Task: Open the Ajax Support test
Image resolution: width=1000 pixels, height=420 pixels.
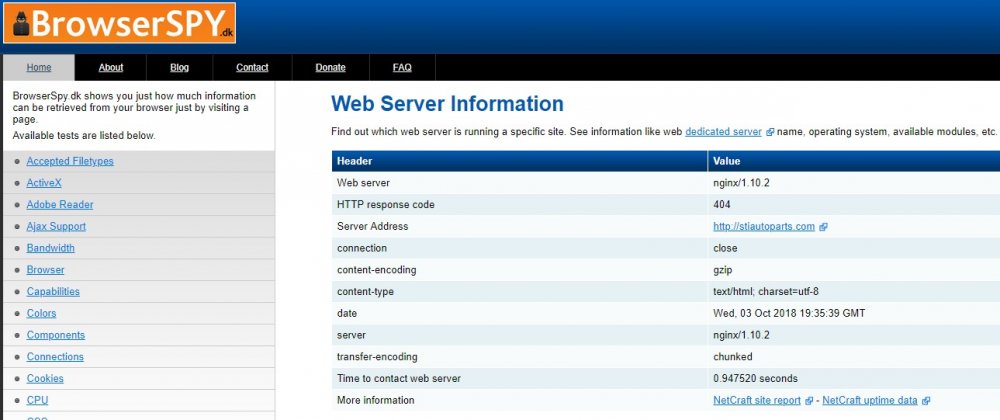Action: [56, 227]
